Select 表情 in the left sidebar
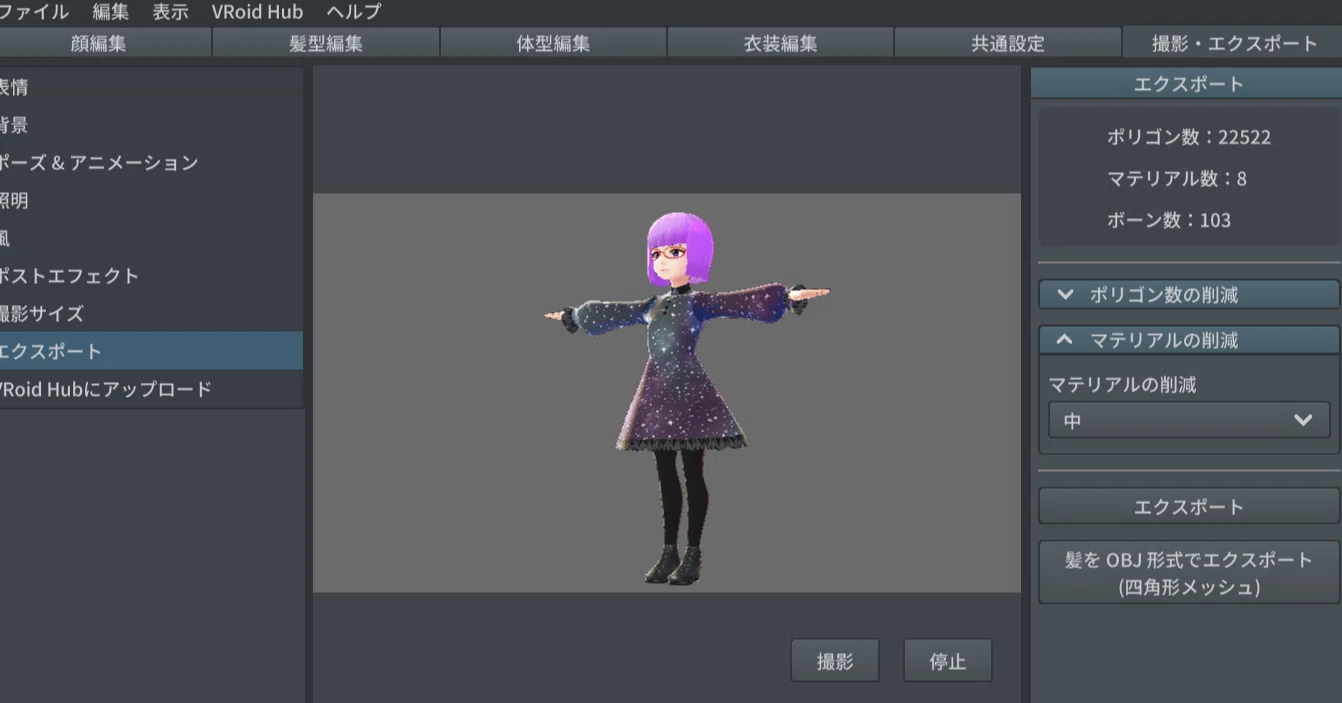Image resolution: width=1342 pixels, height=703 pixels. 150,87
